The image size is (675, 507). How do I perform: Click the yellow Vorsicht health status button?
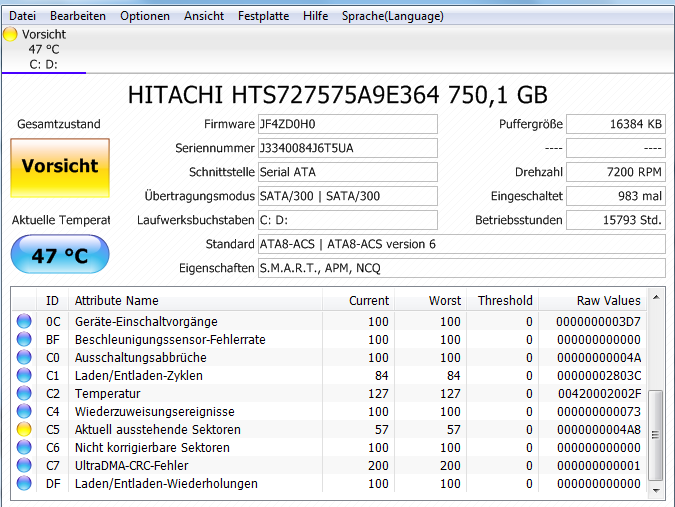60,168
